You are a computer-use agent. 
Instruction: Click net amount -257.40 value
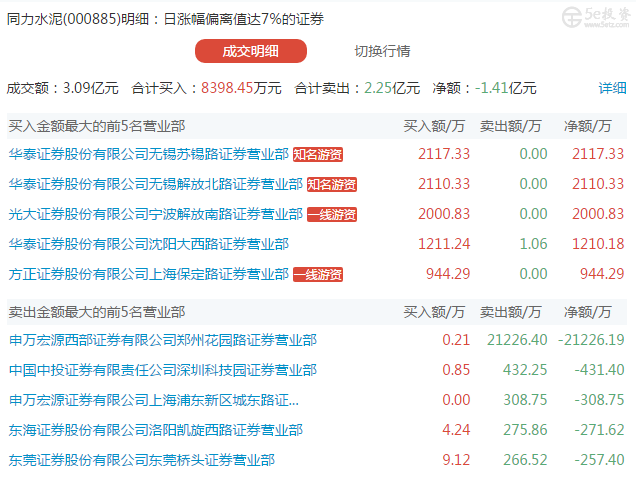point(599,460)
